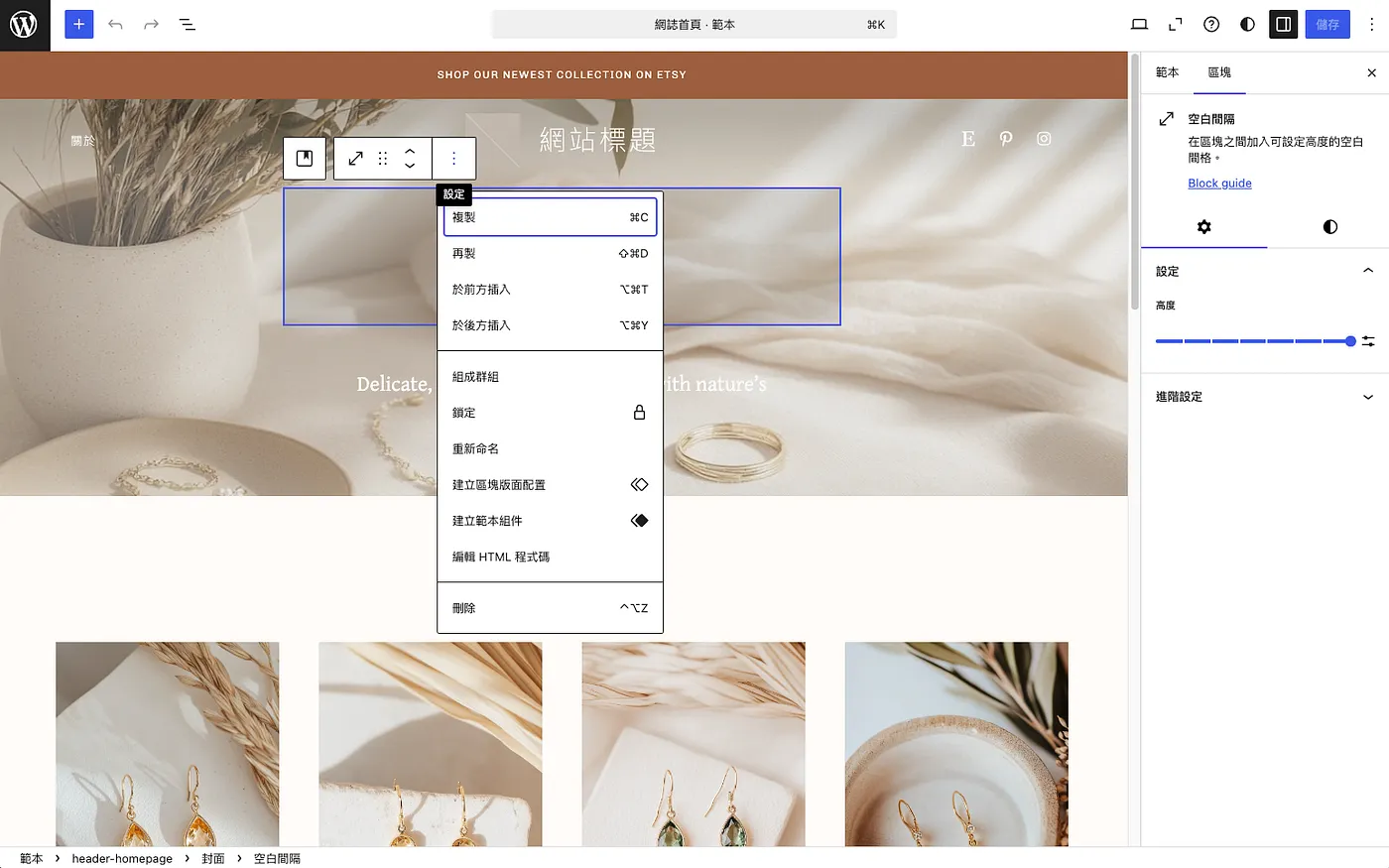Image resolution: width=1389 pixels, height=868 pixels.
Task: Choose 鎖定 to lock the block
Action: [x=551, y=413]
